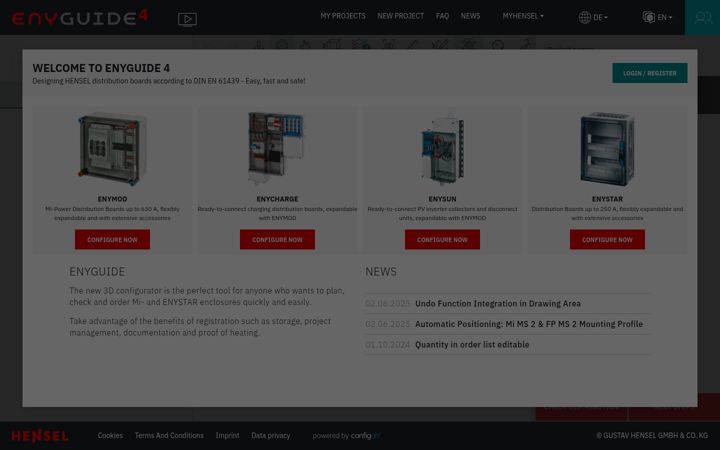The image size is (720, 450).
Task: Open the FAQ page
Action: point(442,16)
